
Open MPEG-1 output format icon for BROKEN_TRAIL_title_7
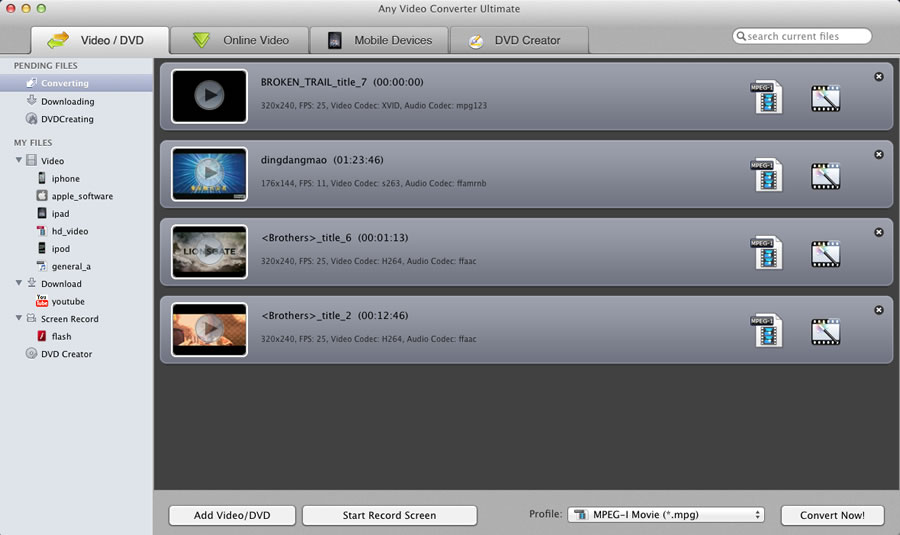click(x=766, y=97)
